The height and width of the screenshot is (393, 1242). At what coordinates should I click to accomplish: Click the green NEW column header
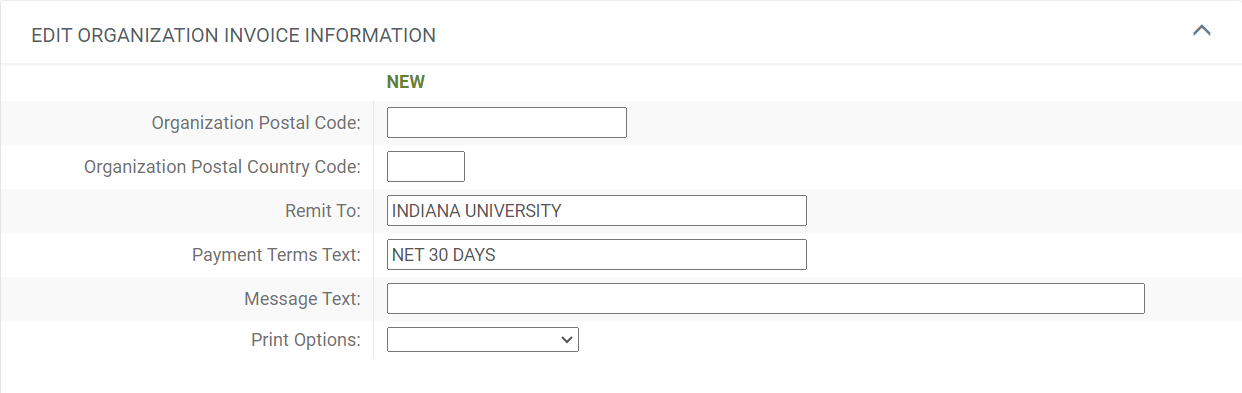click(x=406, y=82)
